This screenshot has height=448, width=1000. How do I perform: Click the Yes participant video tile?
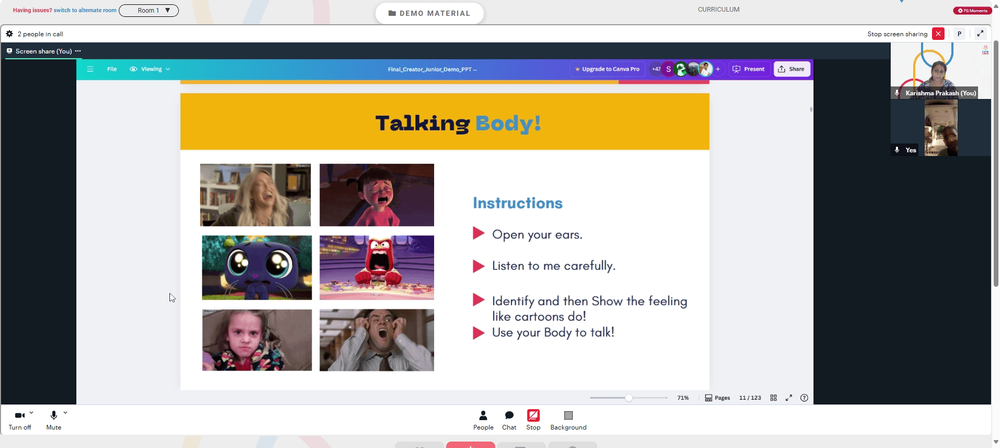[x=941, y=128]
